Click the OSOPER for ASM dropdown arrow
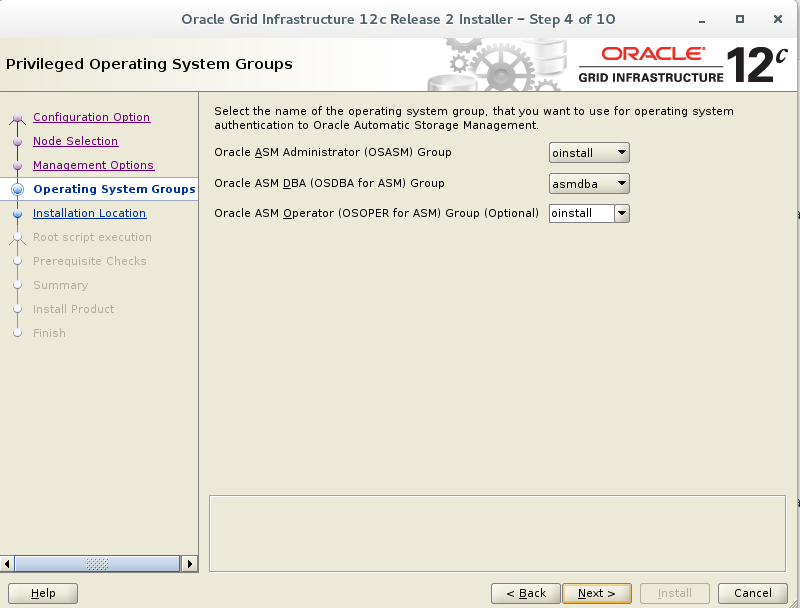The height and width of the screenshot is (608, 800). [x=622, y=213]
